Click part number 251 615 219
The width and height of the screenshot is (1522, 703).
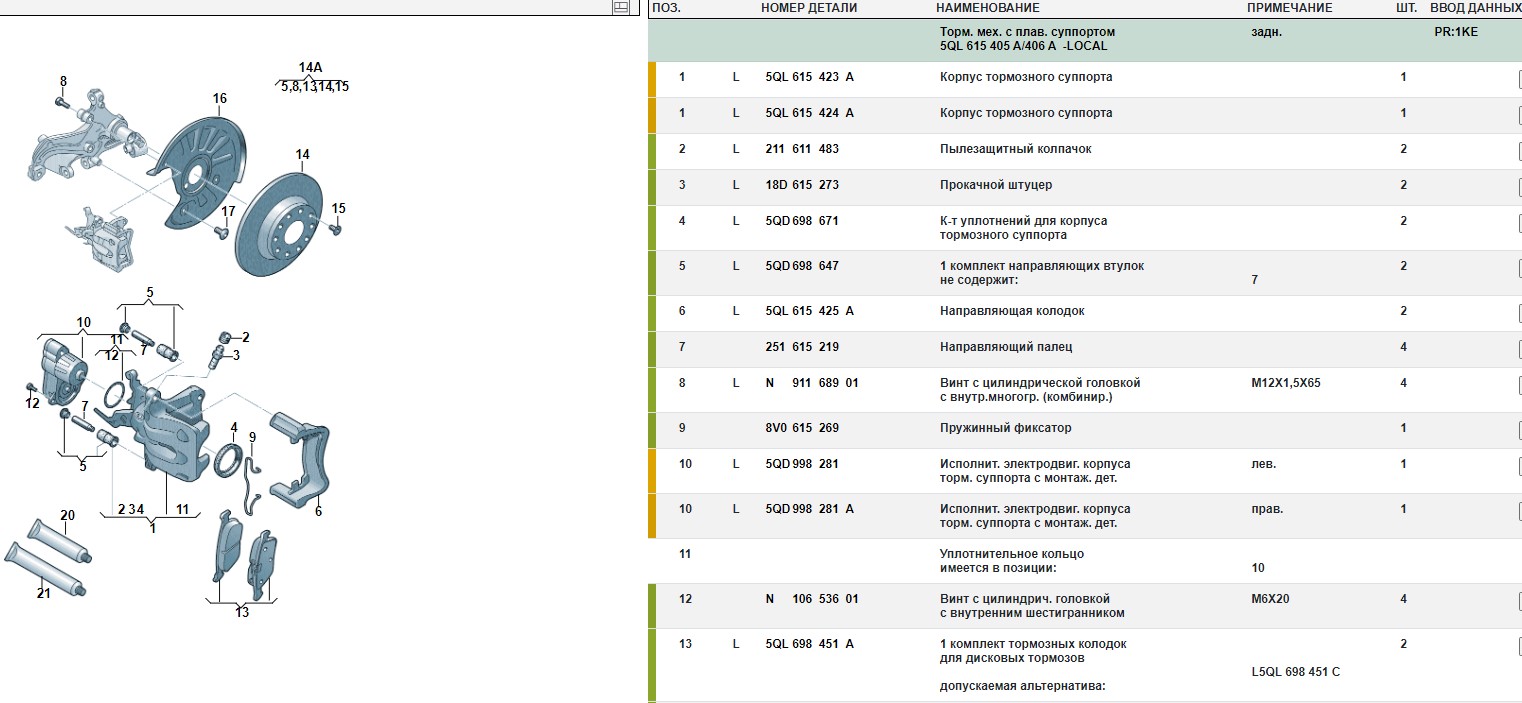coord(802,347)
